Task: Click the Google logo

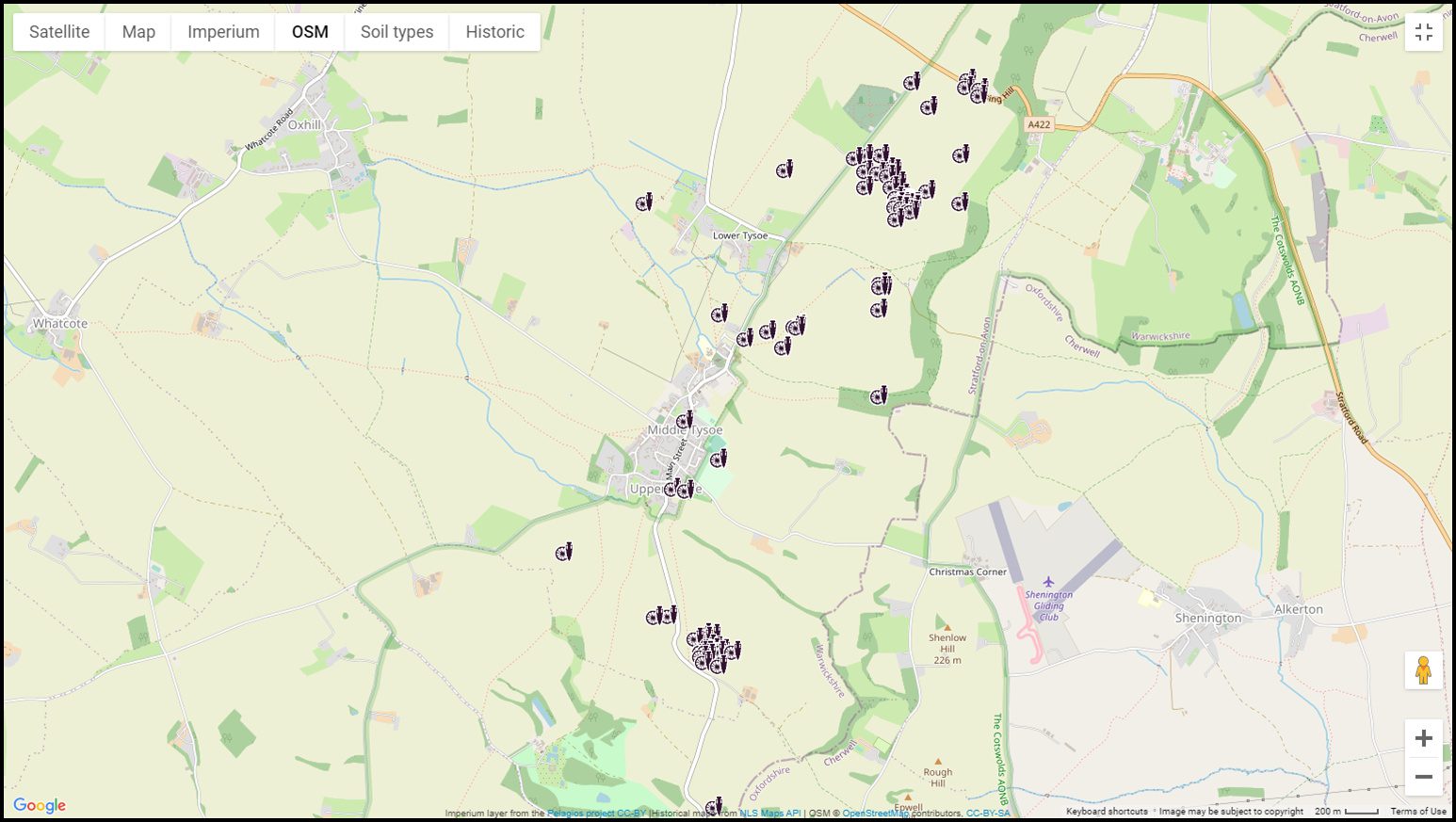Action: coord(40,805)
